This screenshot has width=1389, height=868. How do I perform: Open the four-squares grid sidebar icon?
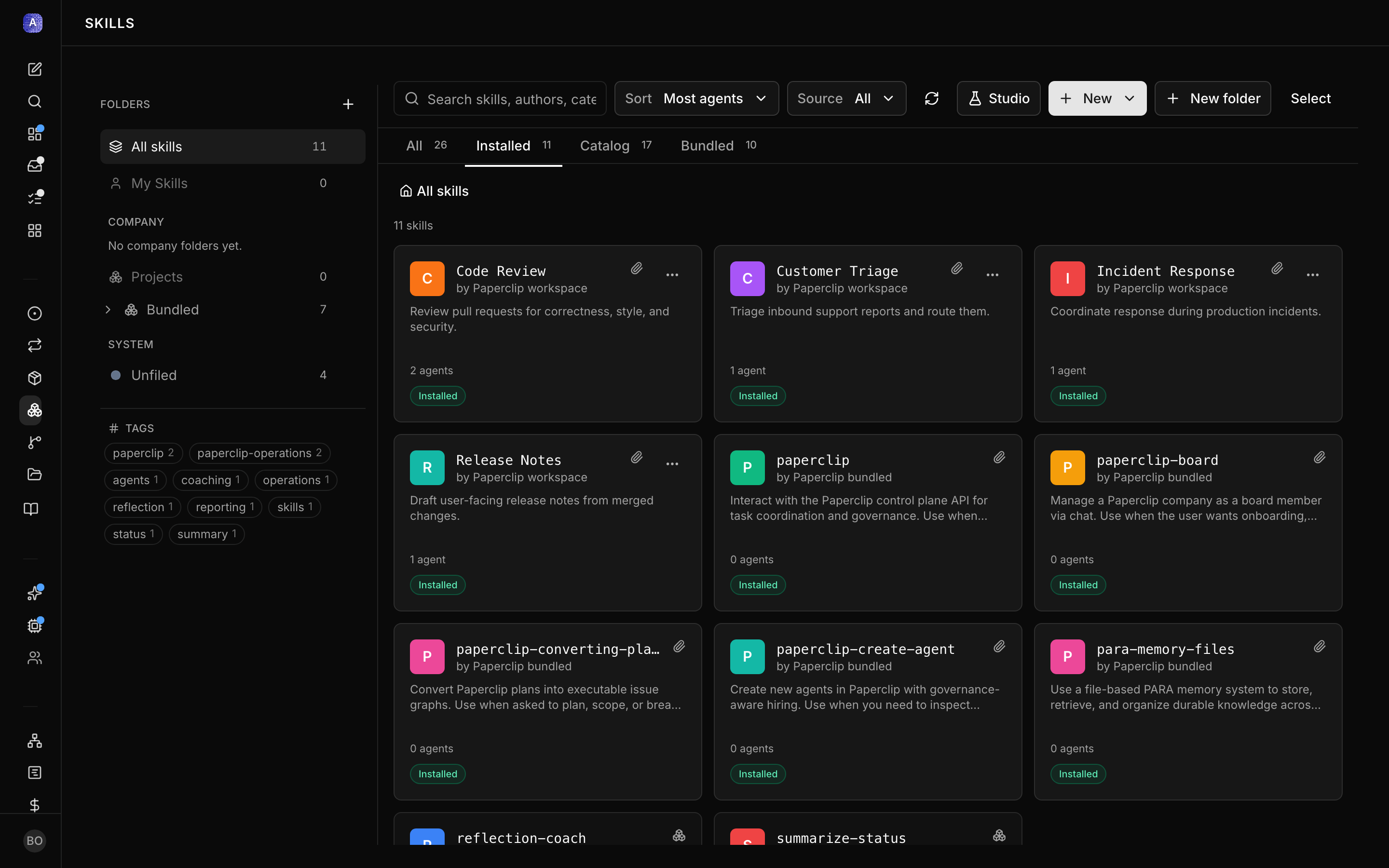click(34, 230)
